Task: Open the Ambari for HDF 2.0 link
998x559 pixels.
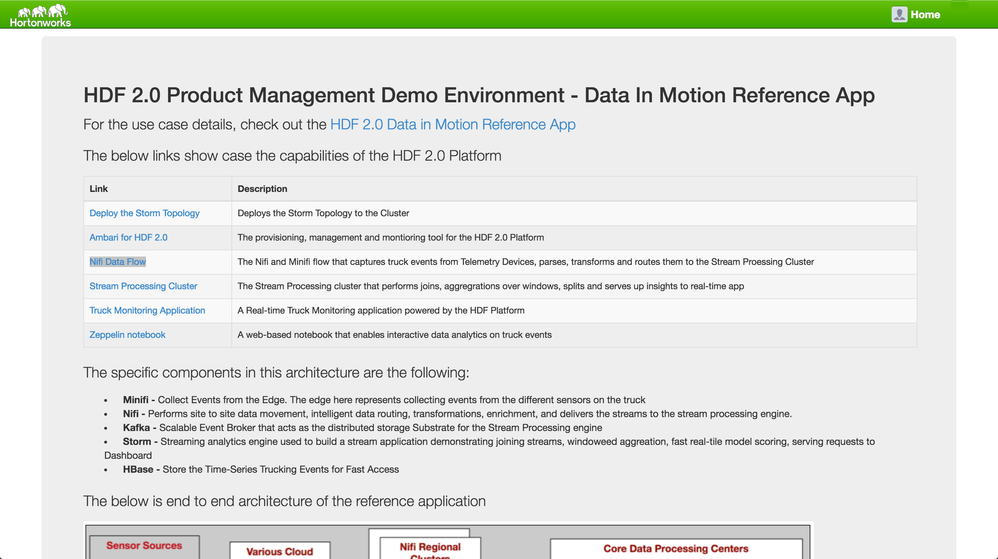Action: point(128,237)
